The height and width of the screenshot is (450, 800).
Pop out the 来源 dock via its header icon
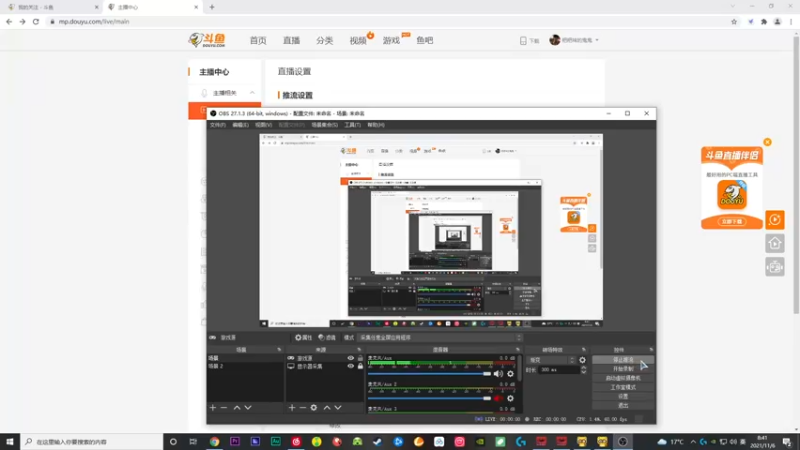click(x=359, y=350)
